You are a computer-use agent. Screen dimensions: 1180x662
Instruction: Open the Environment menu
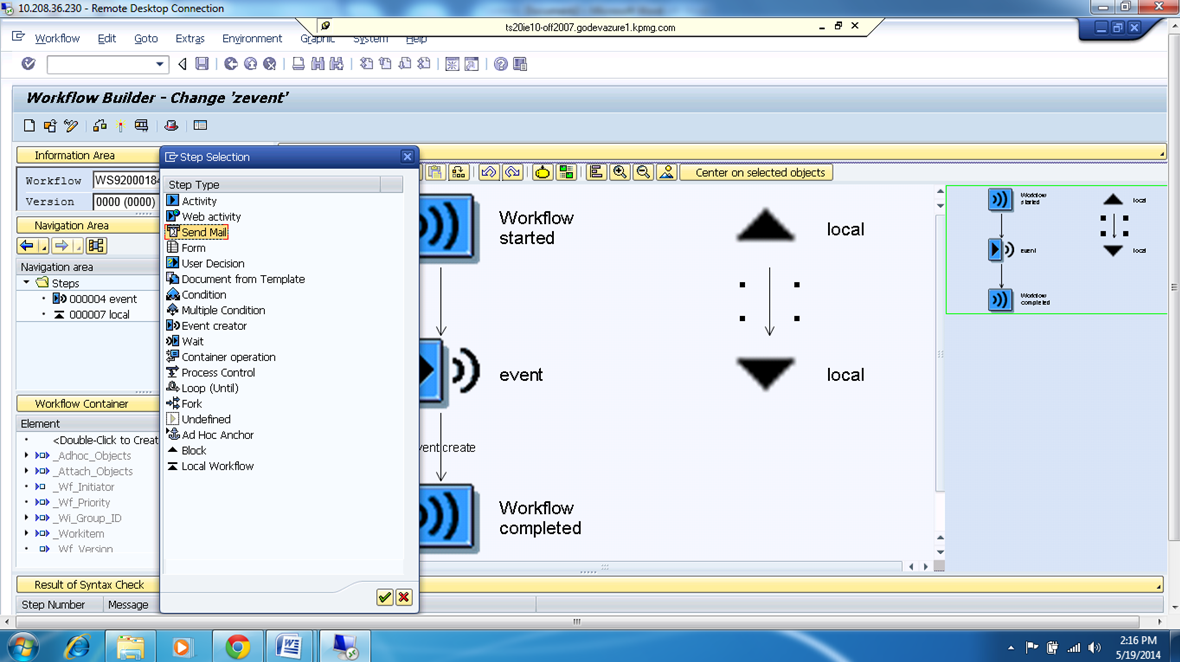(x=251, y=38)
